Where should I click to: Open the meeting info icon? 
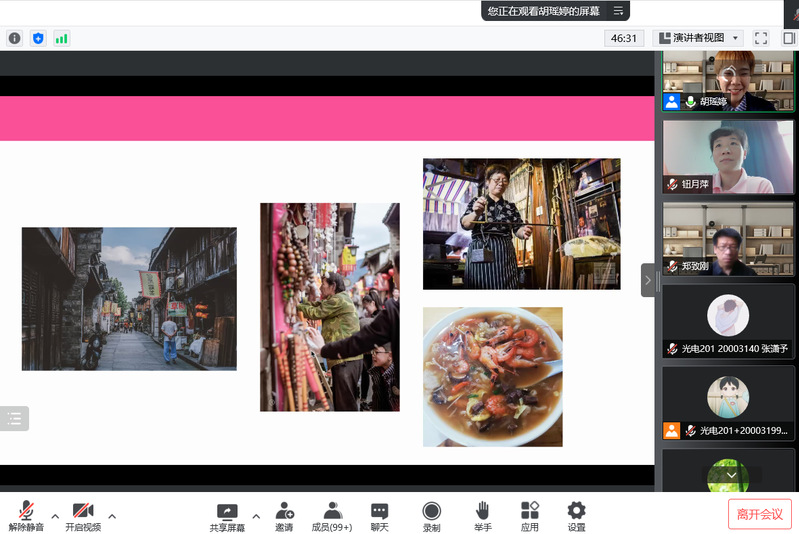(x=14, y=38)
